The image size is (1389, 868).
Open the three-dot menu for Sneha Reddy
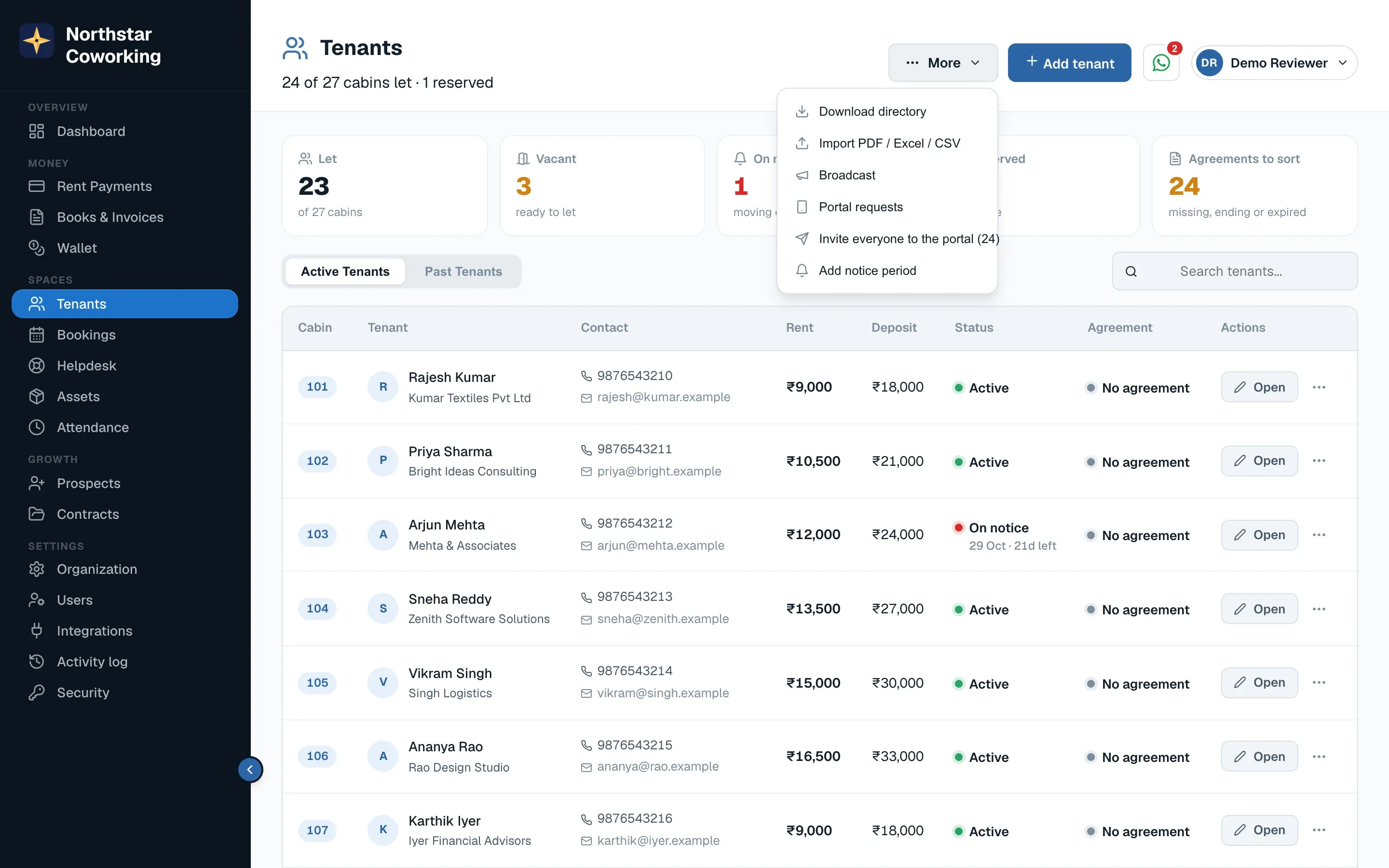[x=1319, y=609]
